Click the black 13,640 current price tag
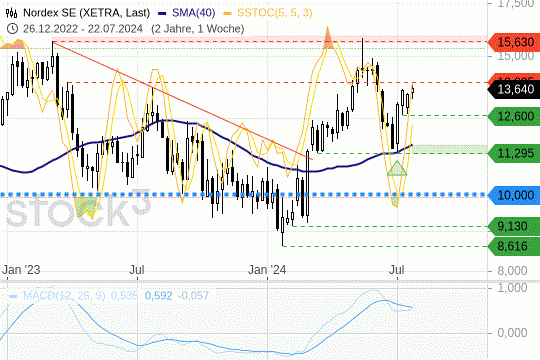 (514, 90)
